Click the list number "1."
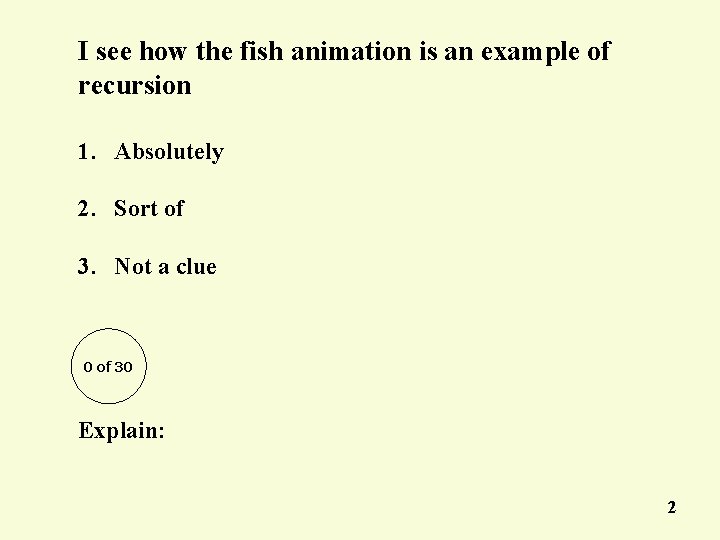Screen dimensions: 720x540 pyautogui.click(x=87, y=152)
